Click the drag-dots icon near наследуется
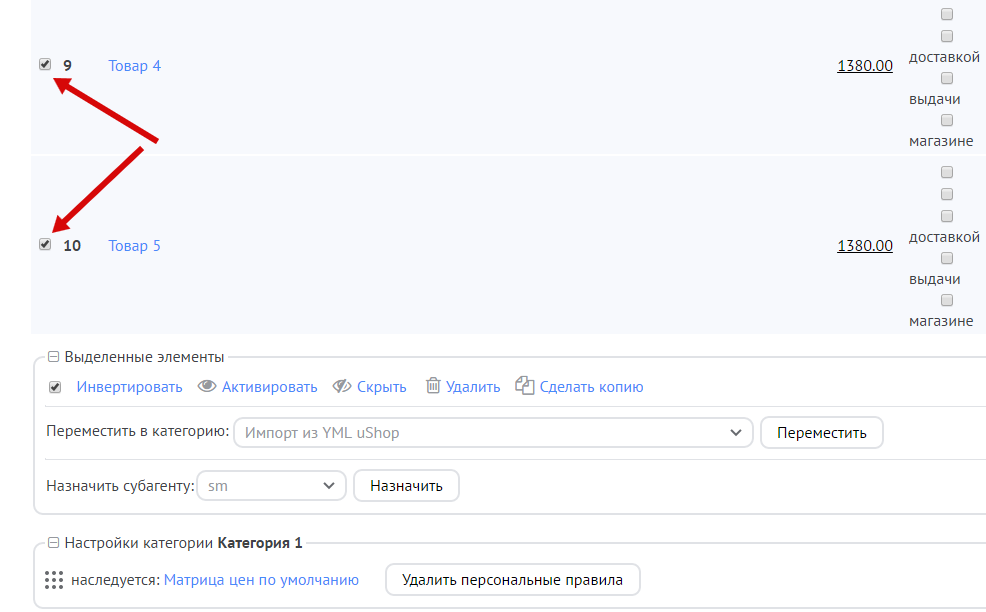The height and width of the screenshot is (612, 986). point(54,580)
